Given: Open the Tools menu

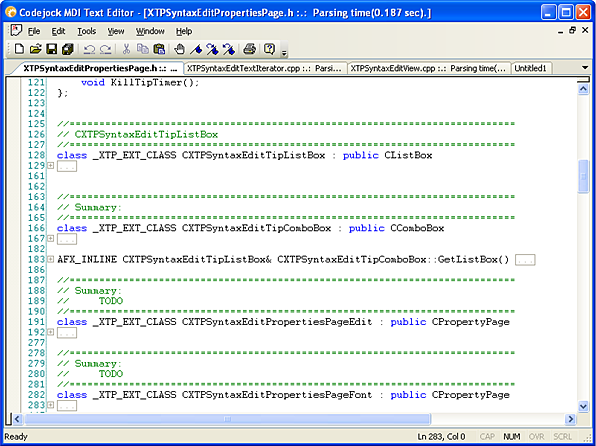Looking at the screenshot, I should click(87, 31).
